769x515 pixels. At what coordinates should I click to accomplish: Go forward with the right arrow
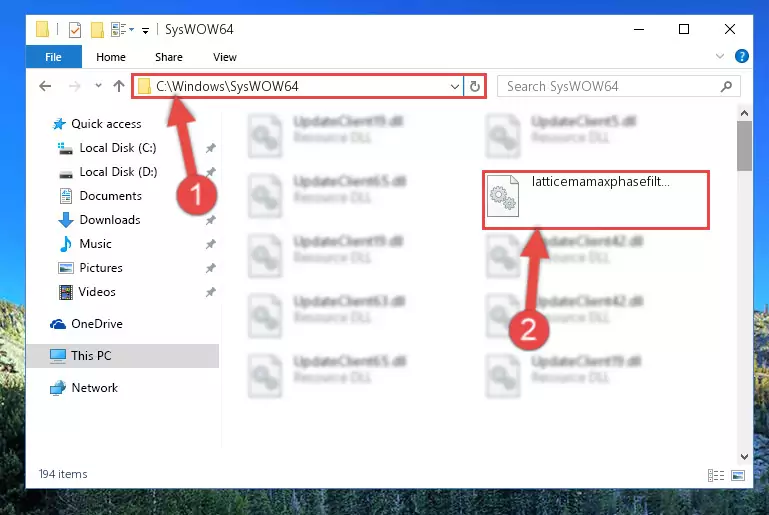[75, 86]
